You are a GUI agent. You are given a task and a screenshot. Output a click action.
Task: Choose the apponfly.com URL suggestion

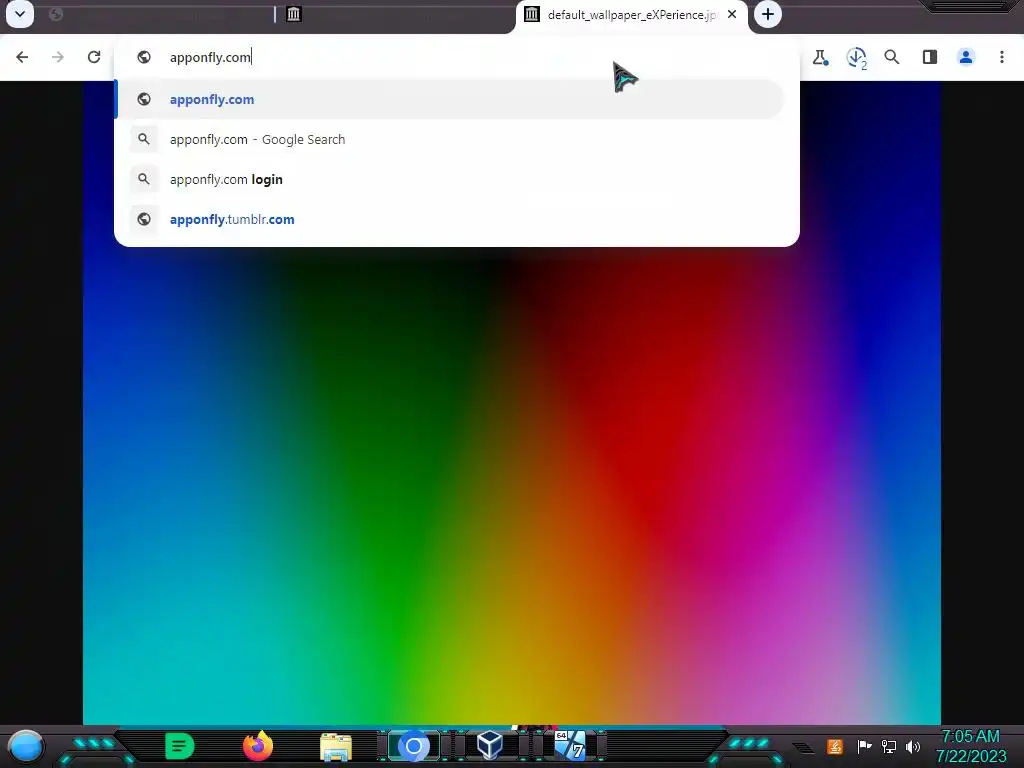pos(450,99)
